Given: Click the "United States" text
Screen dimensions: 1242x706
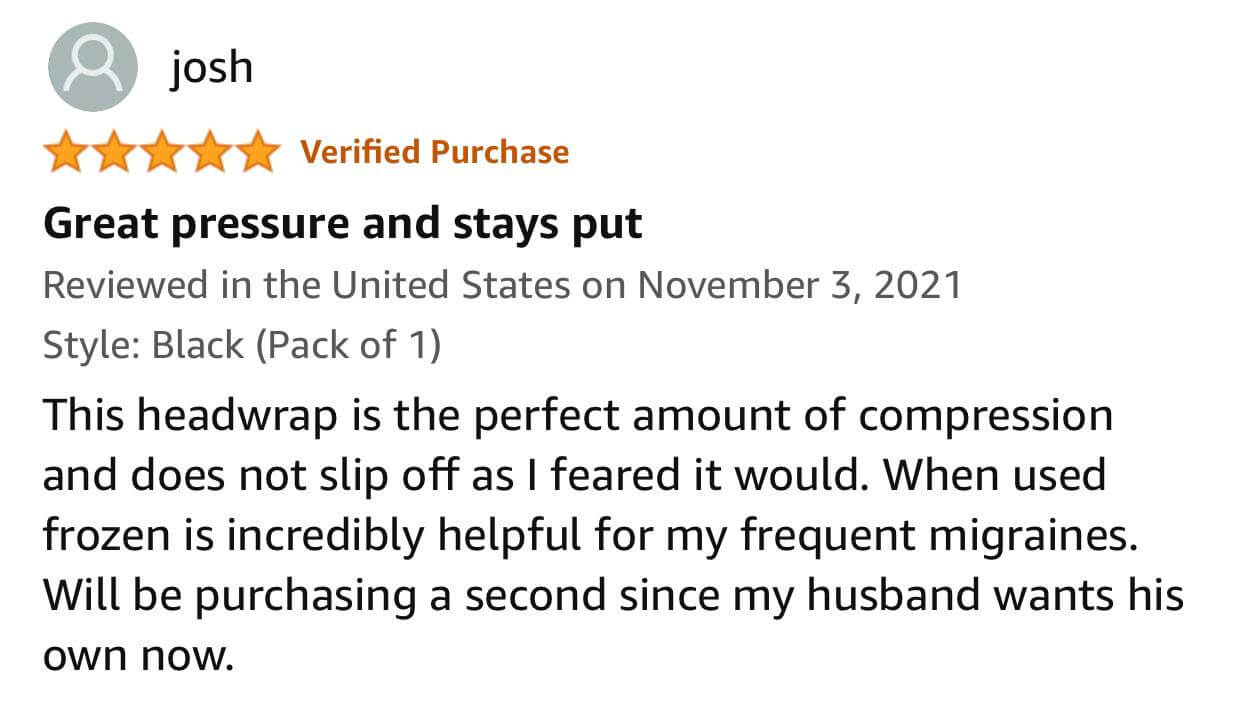Looking at the screenshot, I should [x=450, y=286].
